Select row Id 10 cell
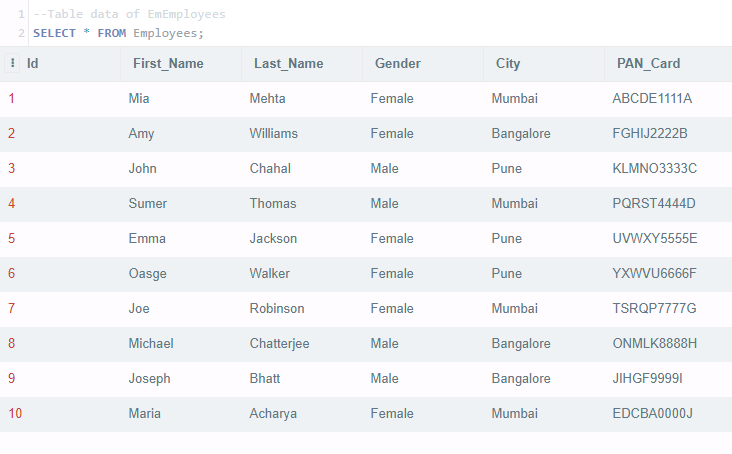This screenshot has height=454, width=732. pyautogui.click(x=60, y=414)
